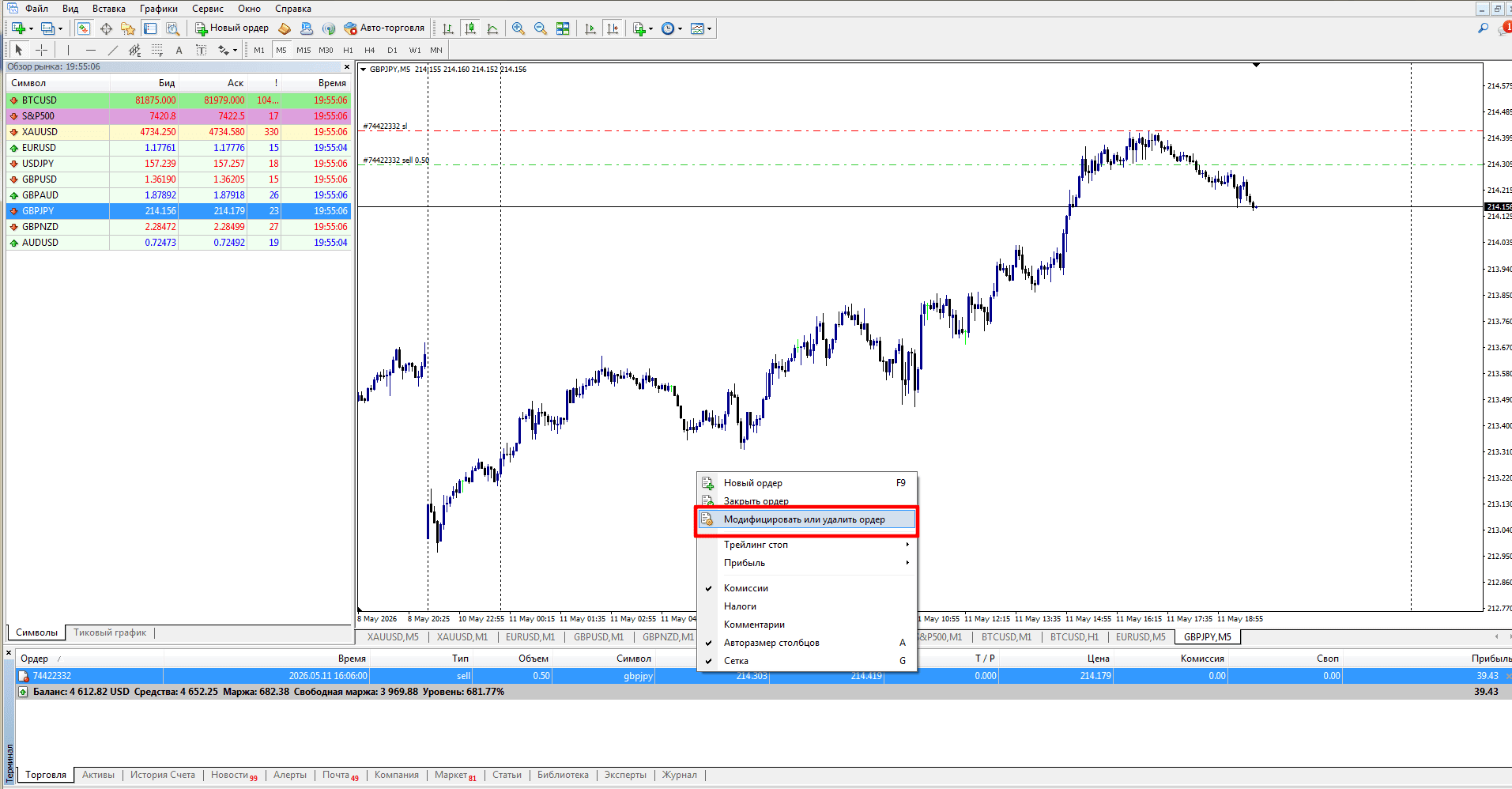Select the Horizontal Line drawing tool

point(91,50)
